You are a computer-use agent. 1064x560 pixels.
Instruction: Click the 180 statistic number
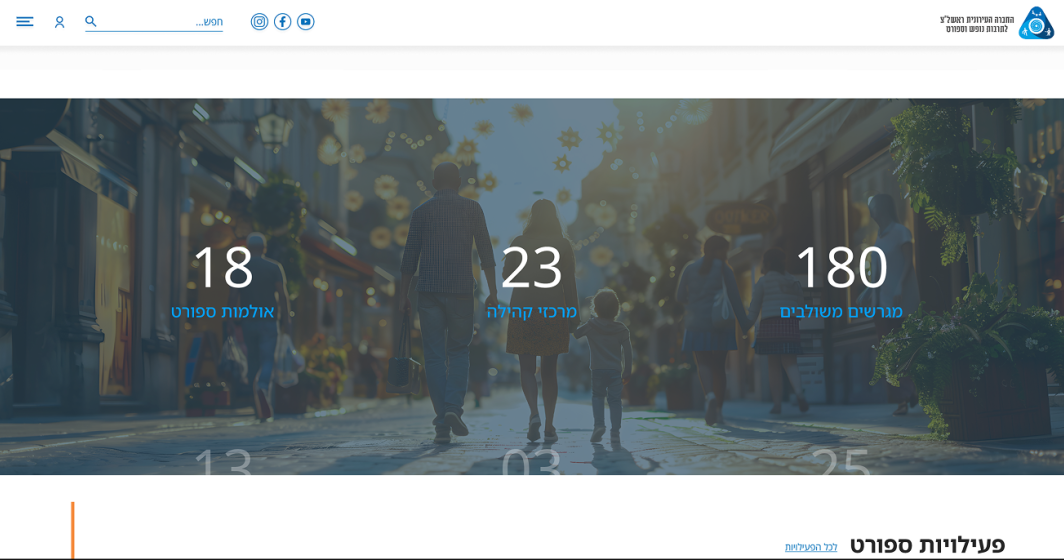coord(840,268)
